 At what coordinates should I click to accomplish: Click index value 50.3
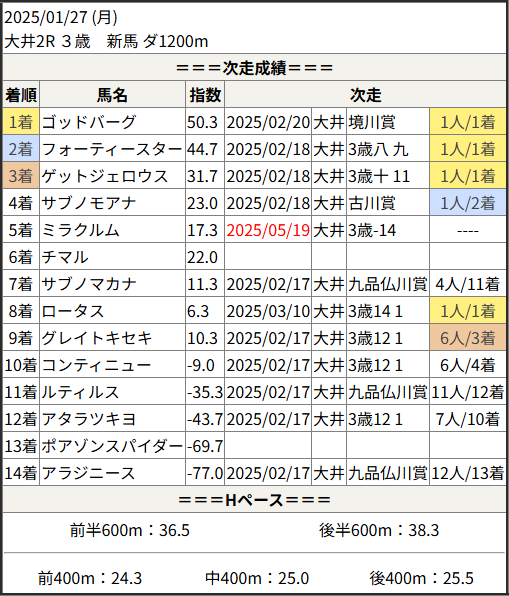coord(202,122)
